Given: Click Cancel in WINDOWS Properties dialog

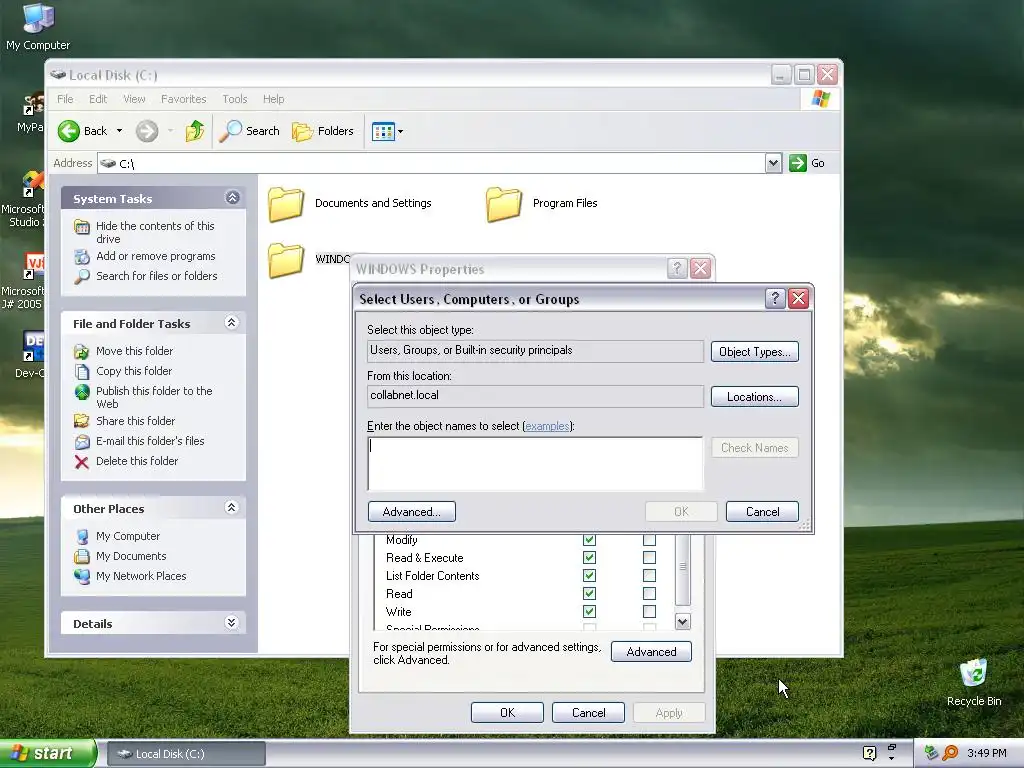Looking at the screenshot, I should (x=588, y=713).
